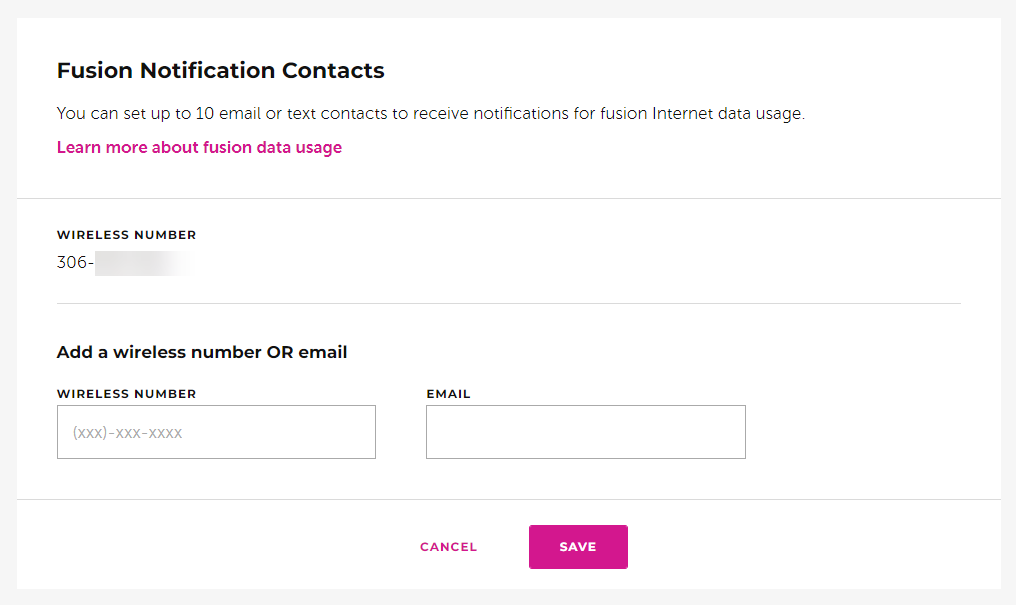Focus the empty EMAIL text box
The width and height of the screenshot is (1016, 605).
click(585, 431)
